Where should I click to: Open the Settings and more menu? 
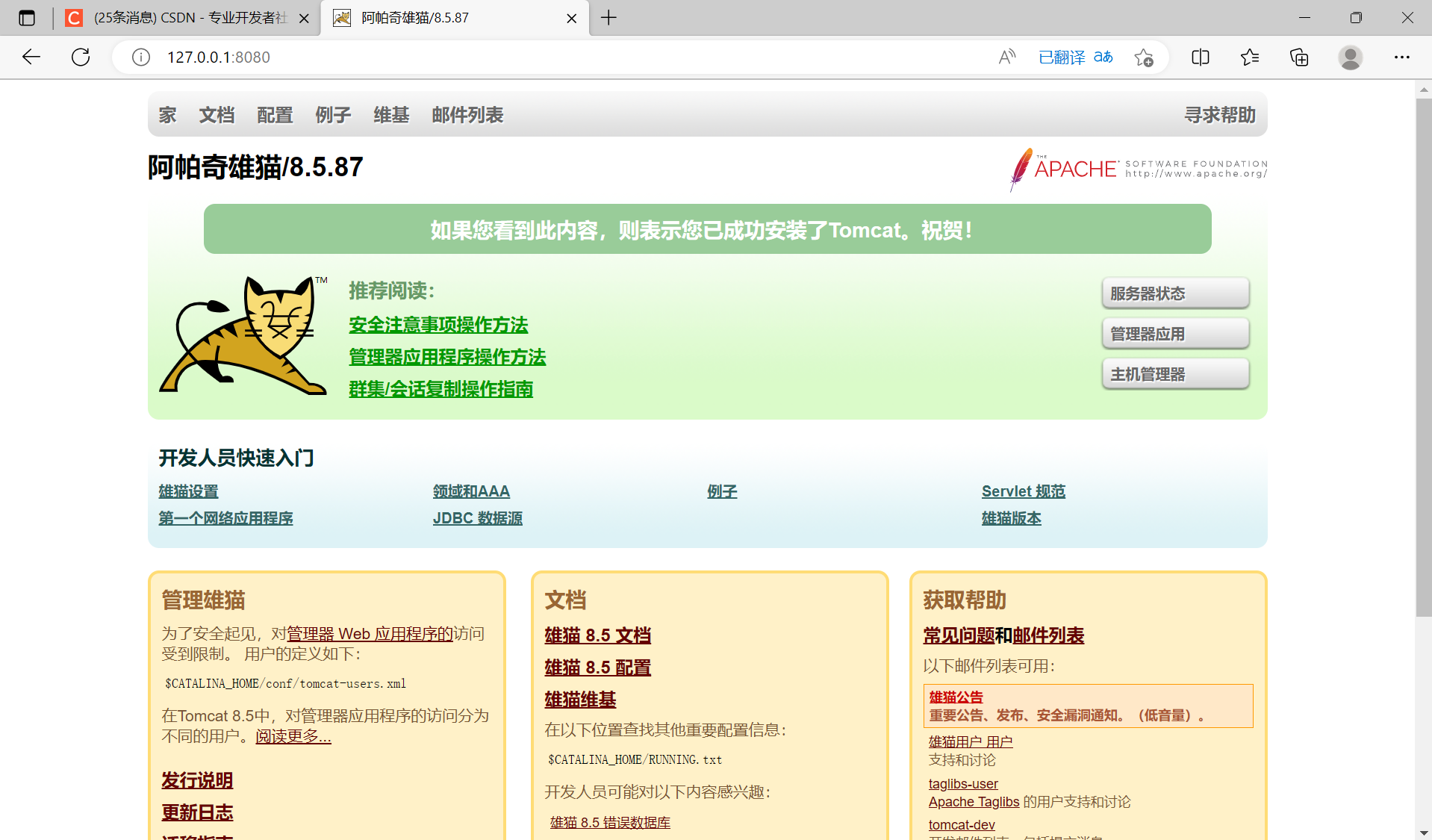[1402, 57]
